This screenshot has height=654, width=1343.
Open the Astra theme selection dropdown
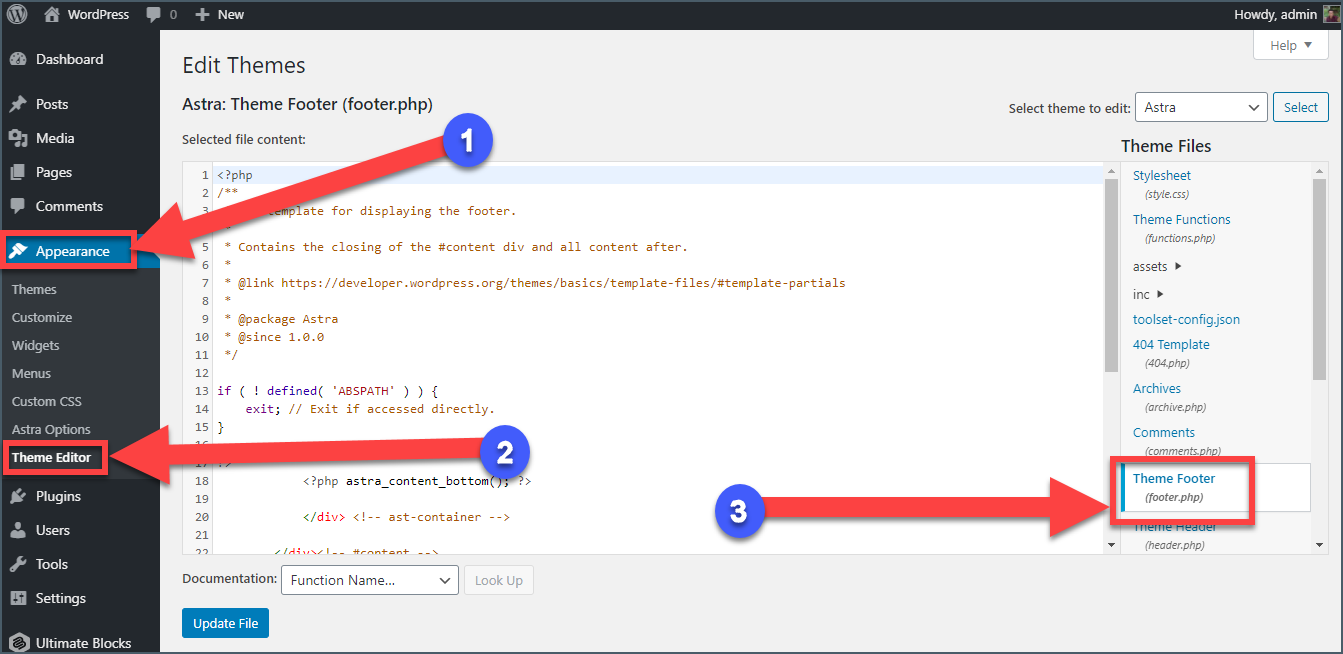point(1201,107)
